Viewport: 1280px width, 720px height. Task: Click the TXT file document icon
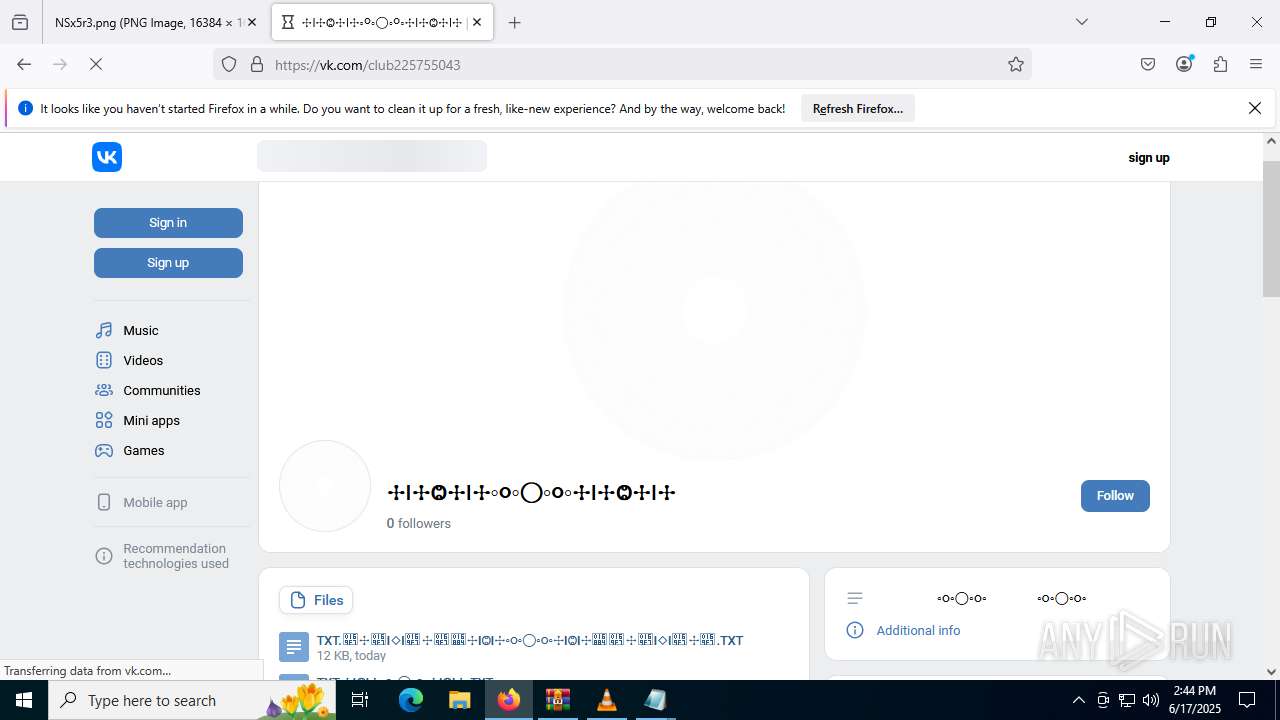tap(294, 647)
